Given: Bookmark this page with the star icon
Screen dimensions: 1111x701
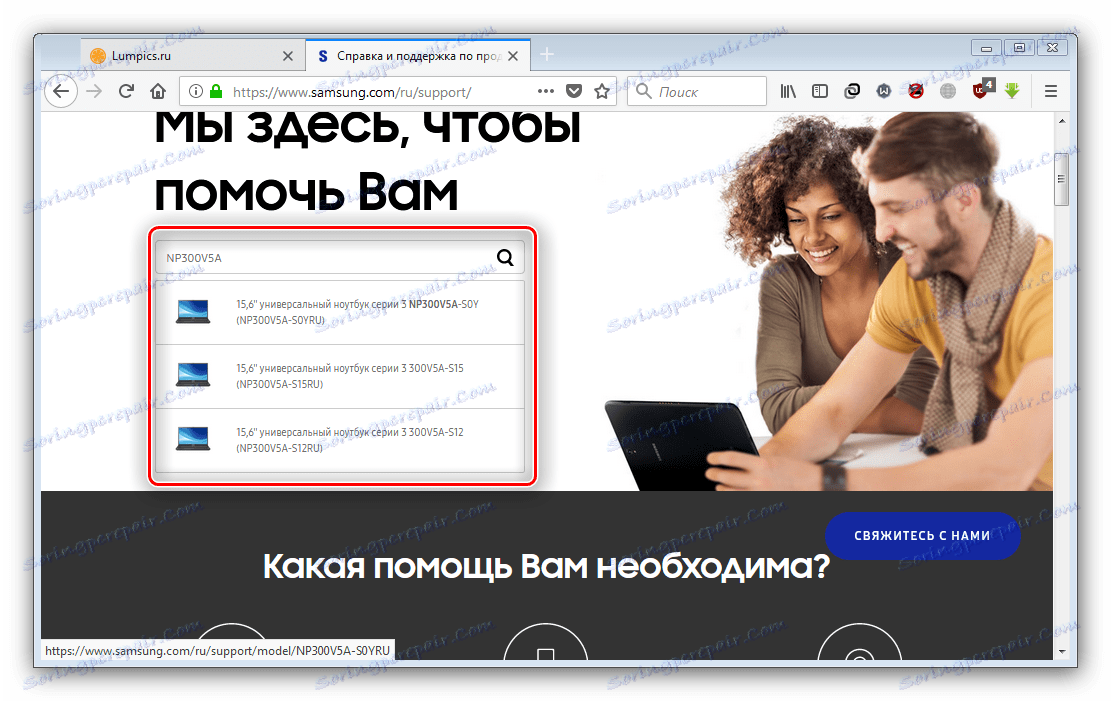Looking at the screenshot, I should click(x=601, y=90).
